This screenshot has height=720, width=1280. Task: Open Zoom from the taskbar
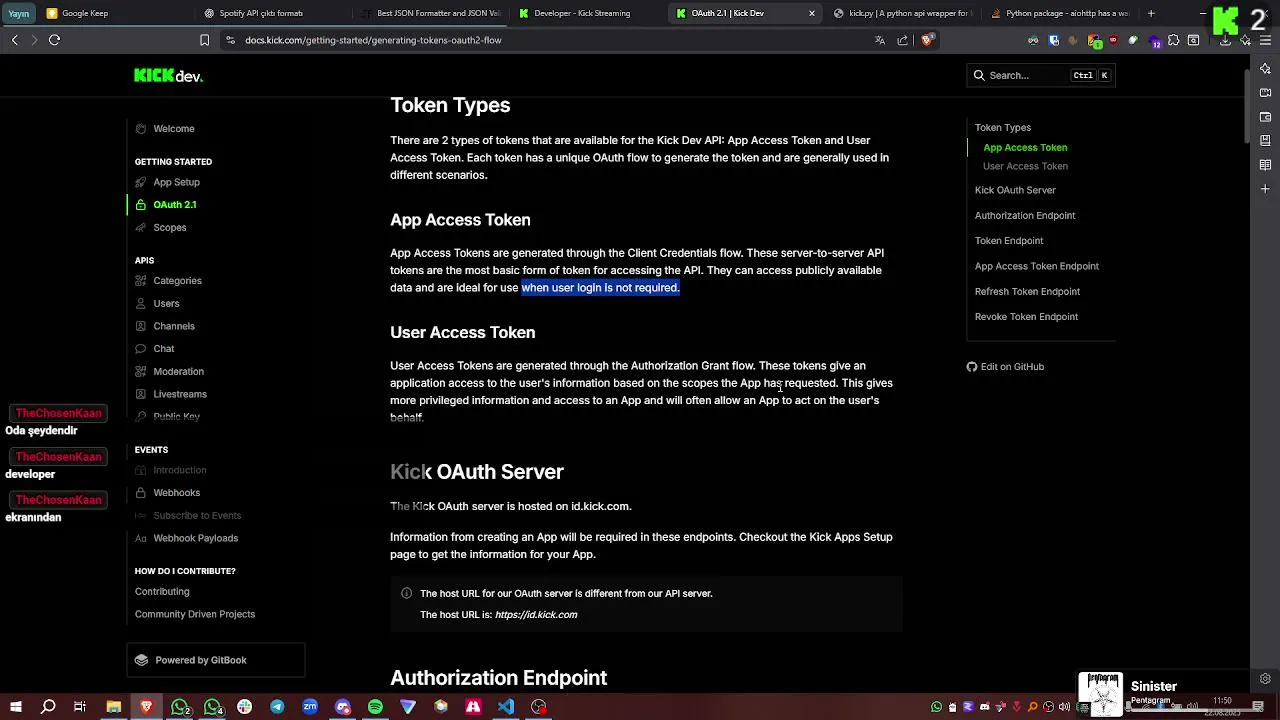coord(310,707)
